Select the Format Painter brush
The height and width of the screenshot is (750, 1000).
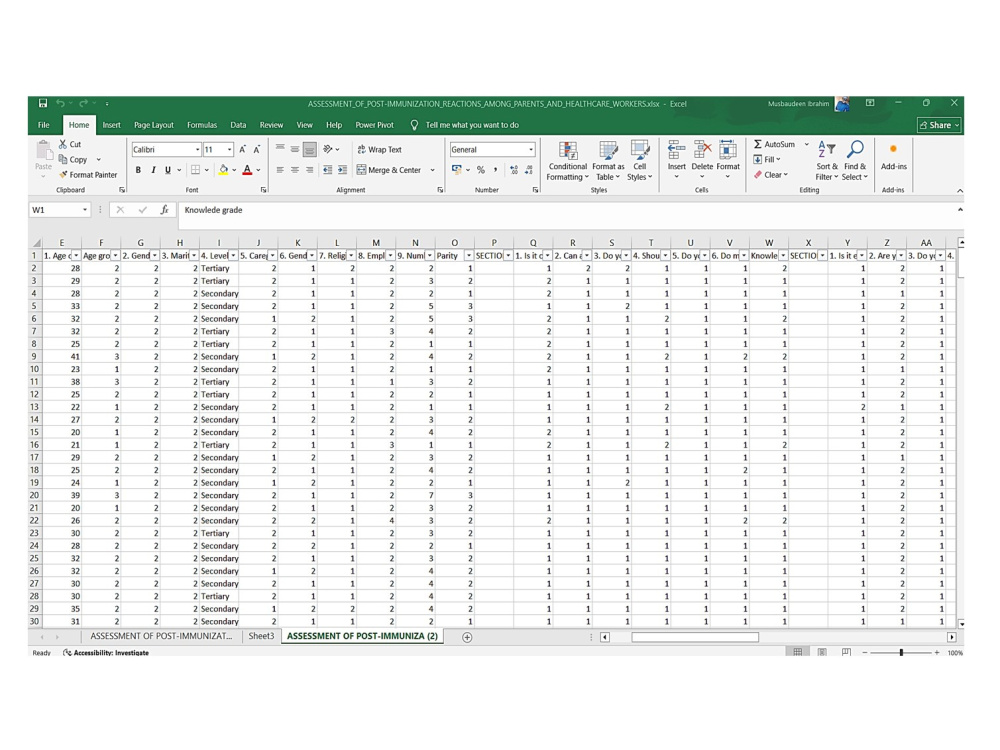(63, 175)
